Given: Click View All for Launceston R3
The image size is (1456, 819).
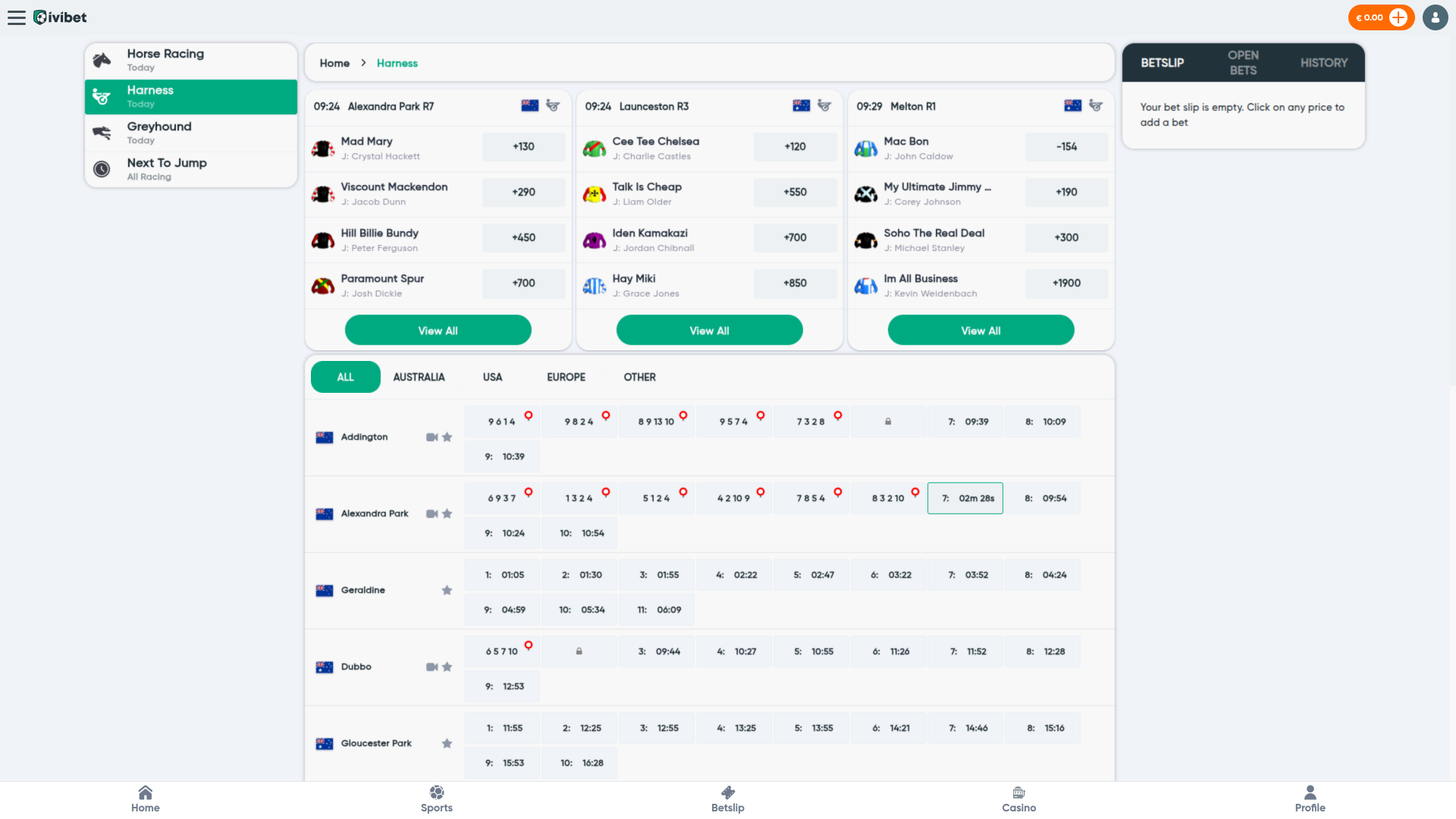Looking at the screenshot, I should point(709,331).
